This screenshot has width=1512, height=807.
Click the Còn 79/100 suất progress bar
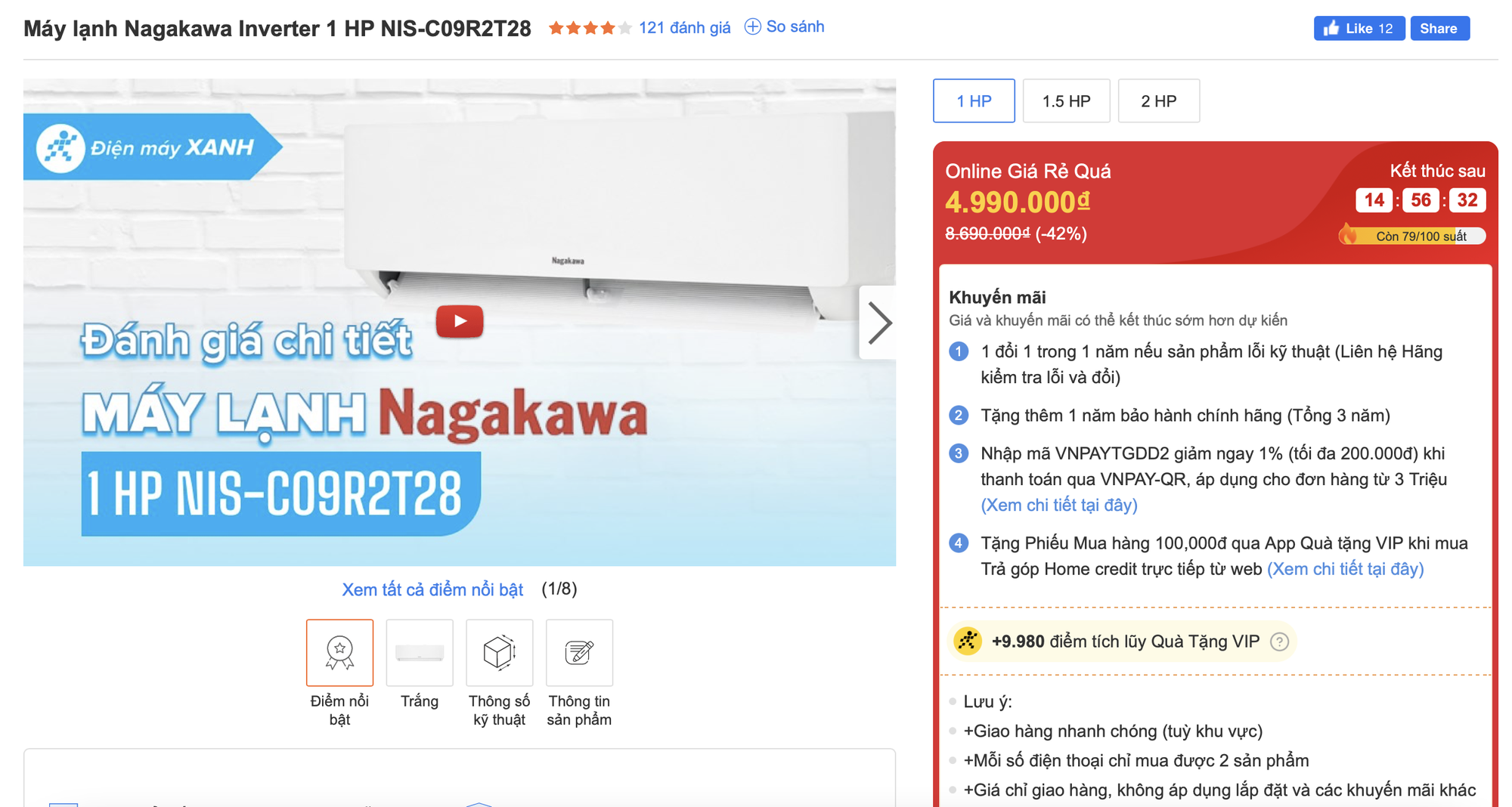tap(1420, 235)
